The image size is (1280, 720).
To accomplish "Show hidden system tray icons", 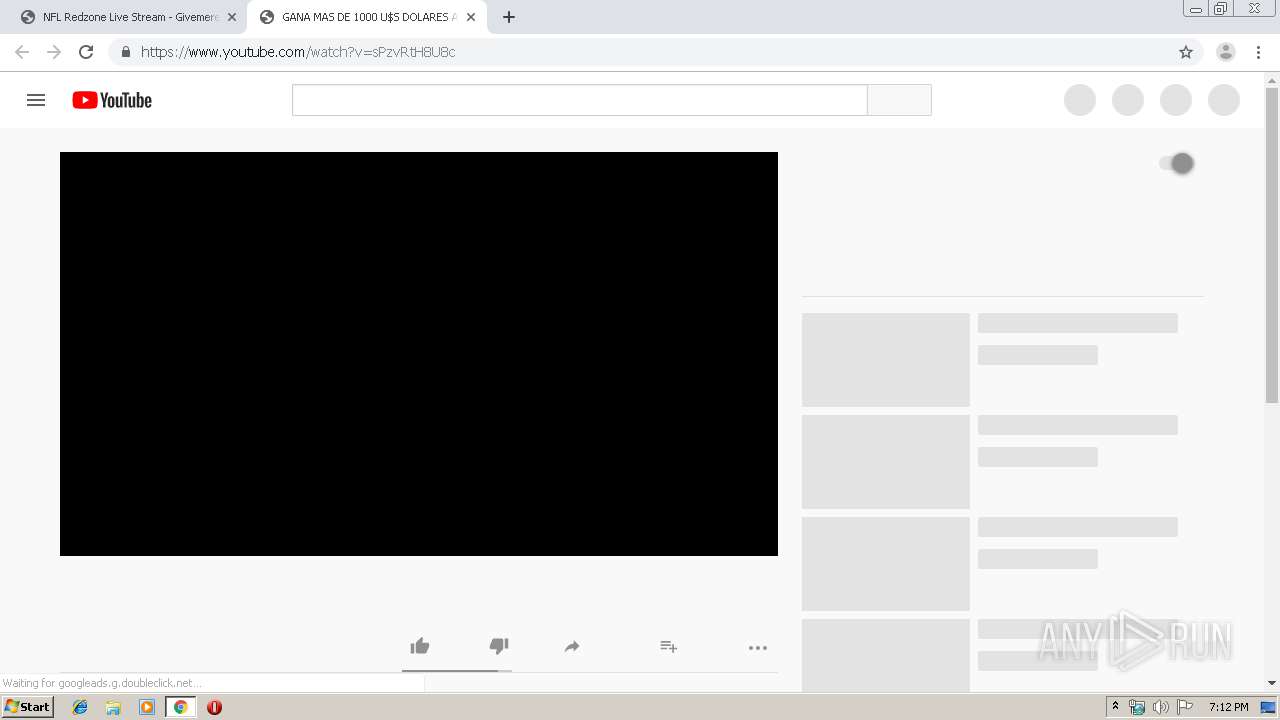I will tap(1115, 707).
